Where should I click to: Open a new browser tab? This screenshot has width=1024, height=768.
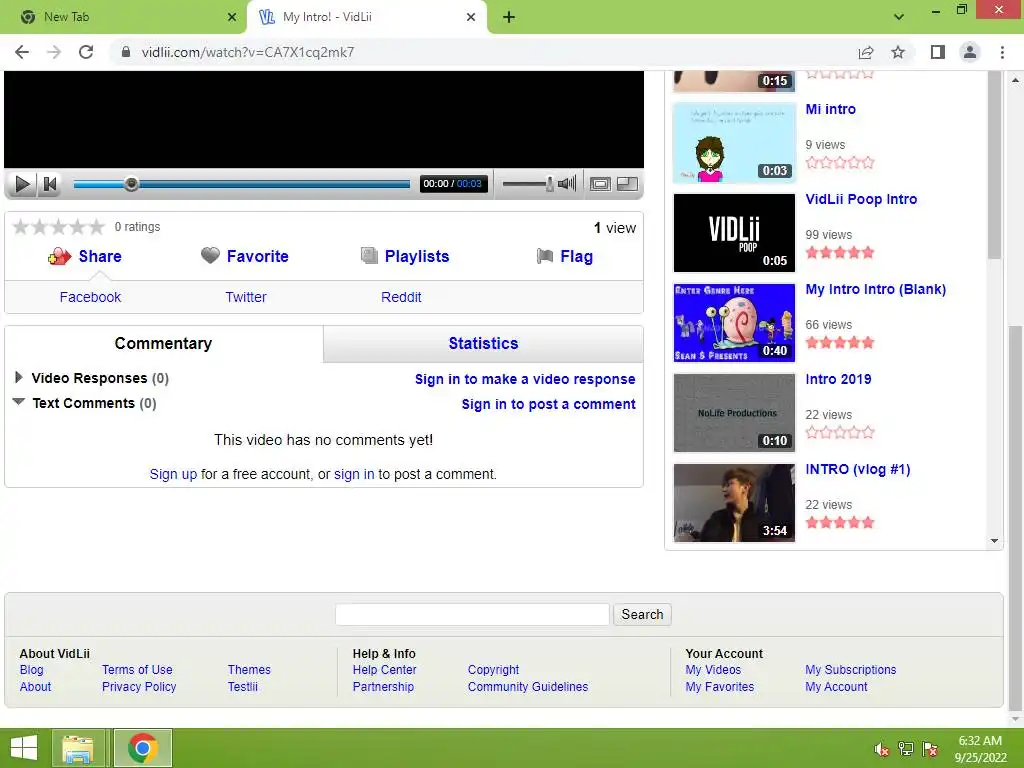tap(509, 17)
